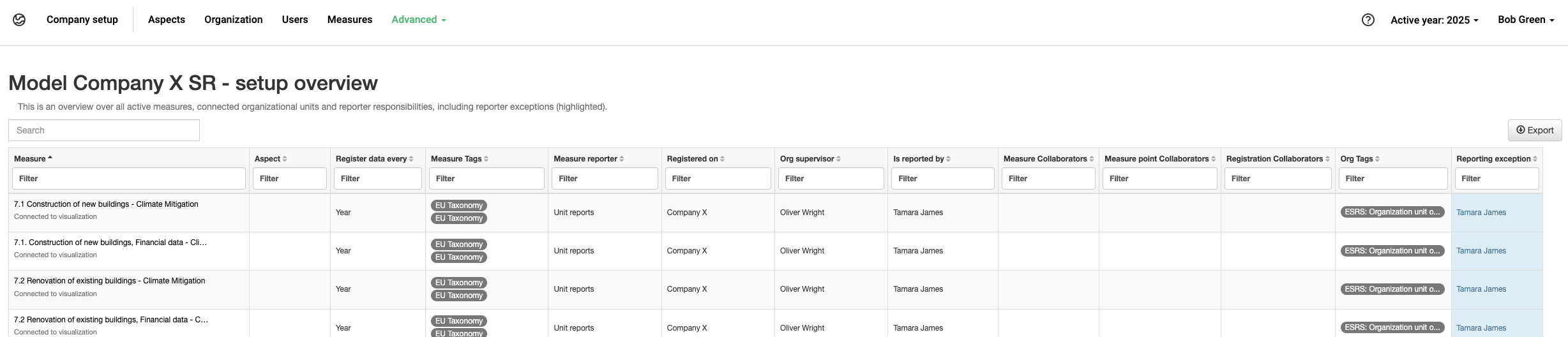Screen dimensions: 1568x337
Task: Click sort icon on Aspect column
Action: coord(285,159)
